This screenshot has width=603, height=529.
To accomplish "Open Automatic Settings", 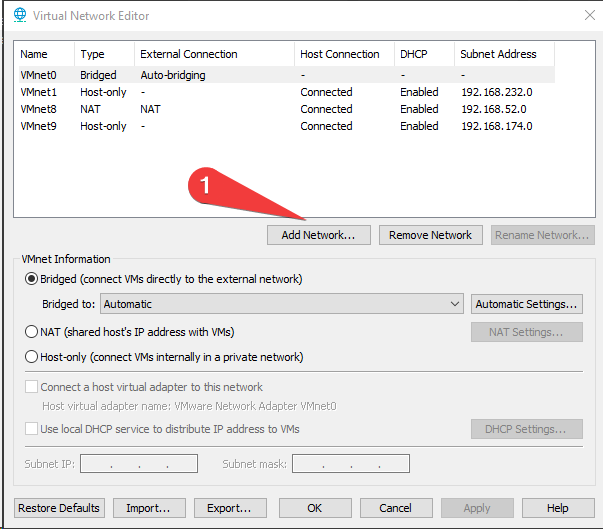I will (x=527, y=304).
